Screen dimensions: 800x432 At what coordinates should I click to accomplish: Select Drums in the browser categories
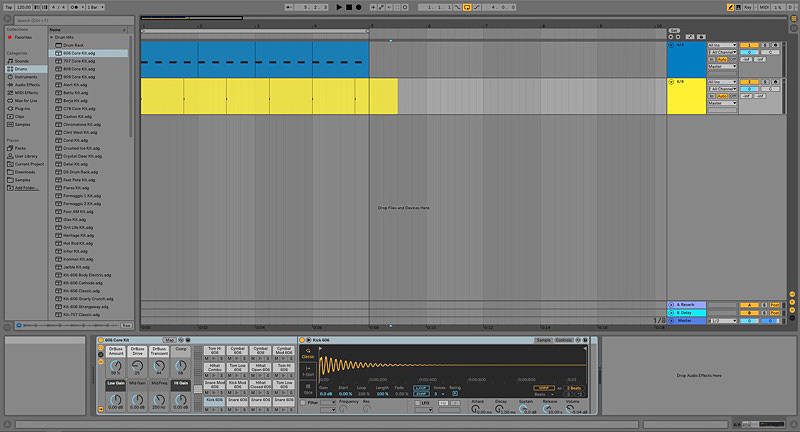20,68
